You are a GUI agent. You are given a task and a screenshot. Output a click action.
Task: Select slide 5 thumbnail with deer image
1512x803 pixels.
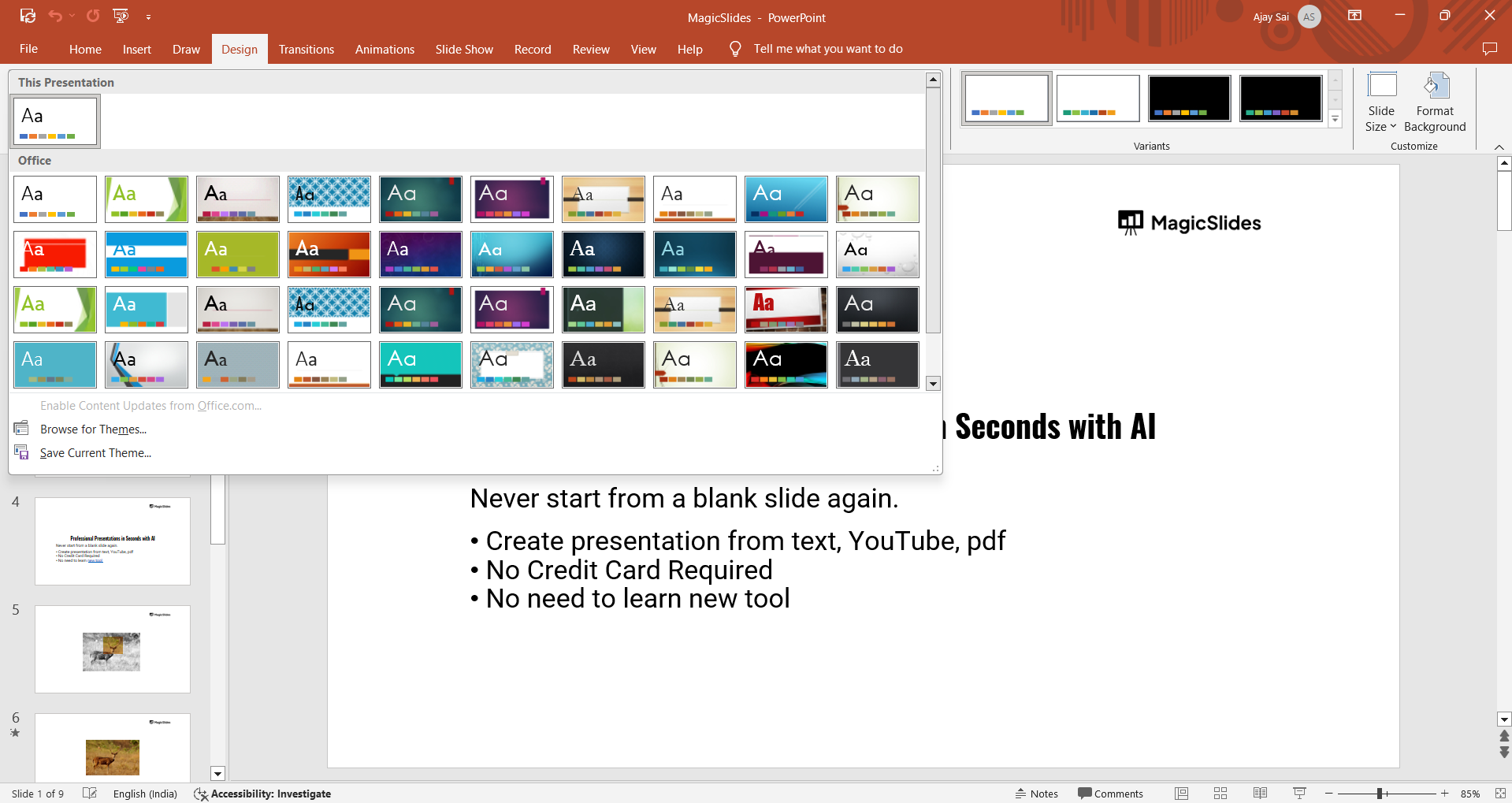[113, 649]
